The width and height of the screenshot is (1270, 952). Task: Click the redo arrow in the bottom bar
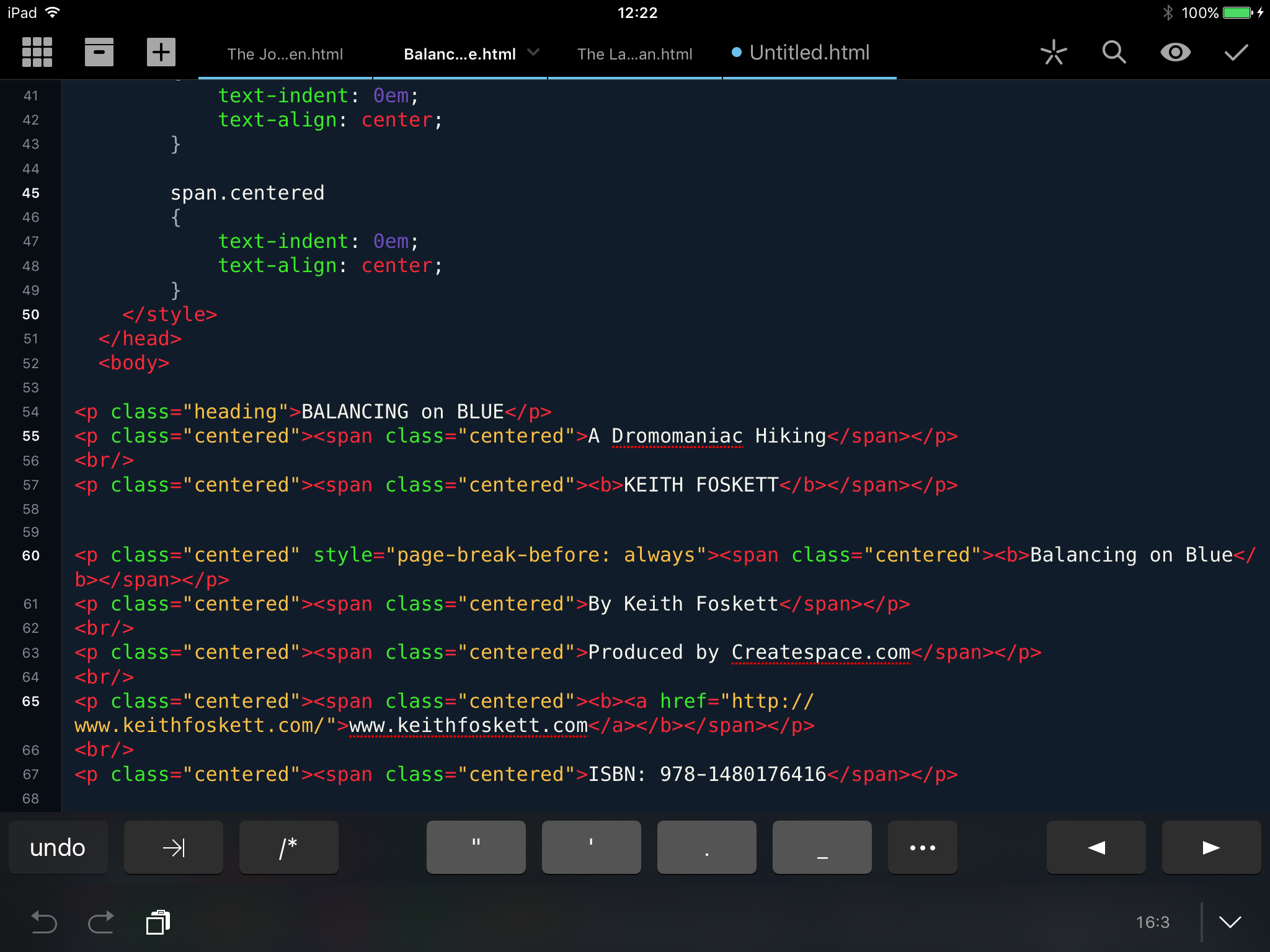[101, 922]
